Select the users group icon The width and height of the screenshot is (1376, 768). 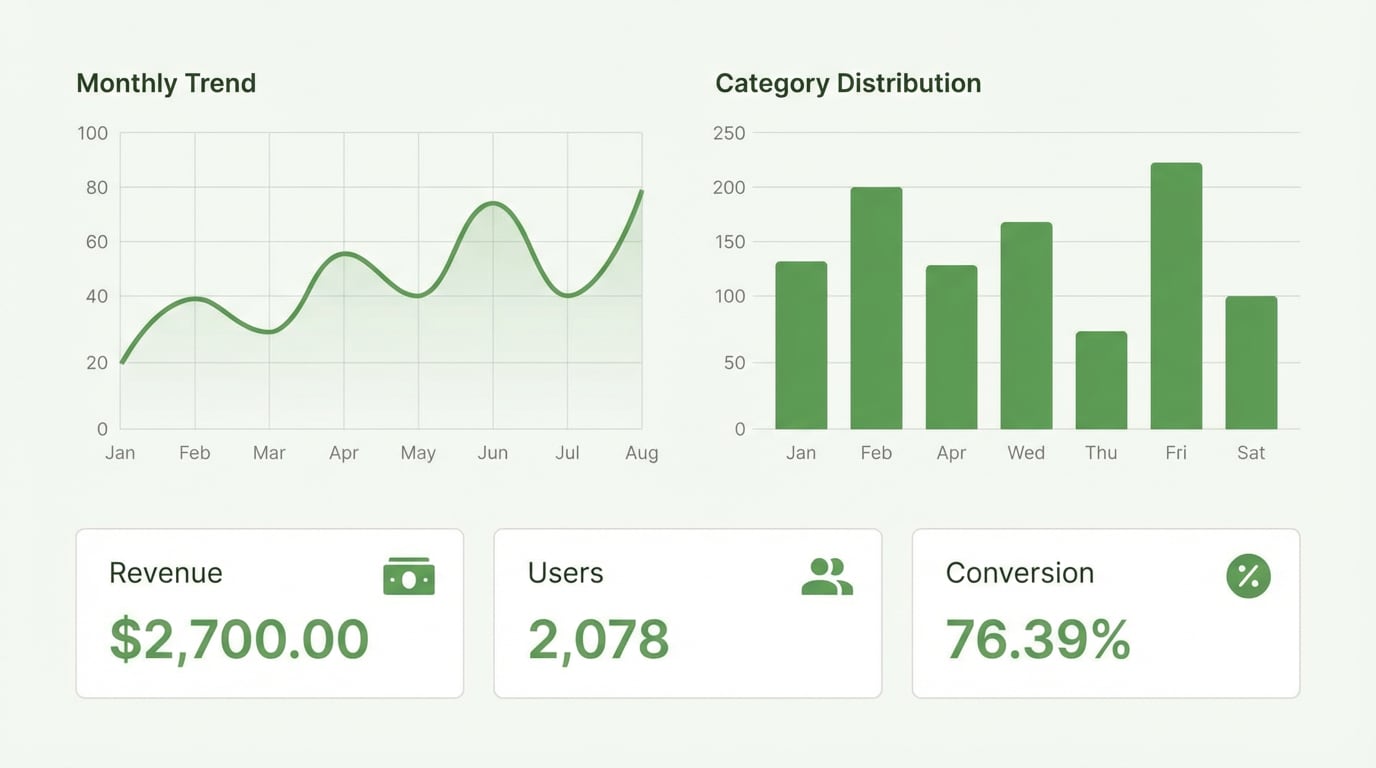click(826, 575)
